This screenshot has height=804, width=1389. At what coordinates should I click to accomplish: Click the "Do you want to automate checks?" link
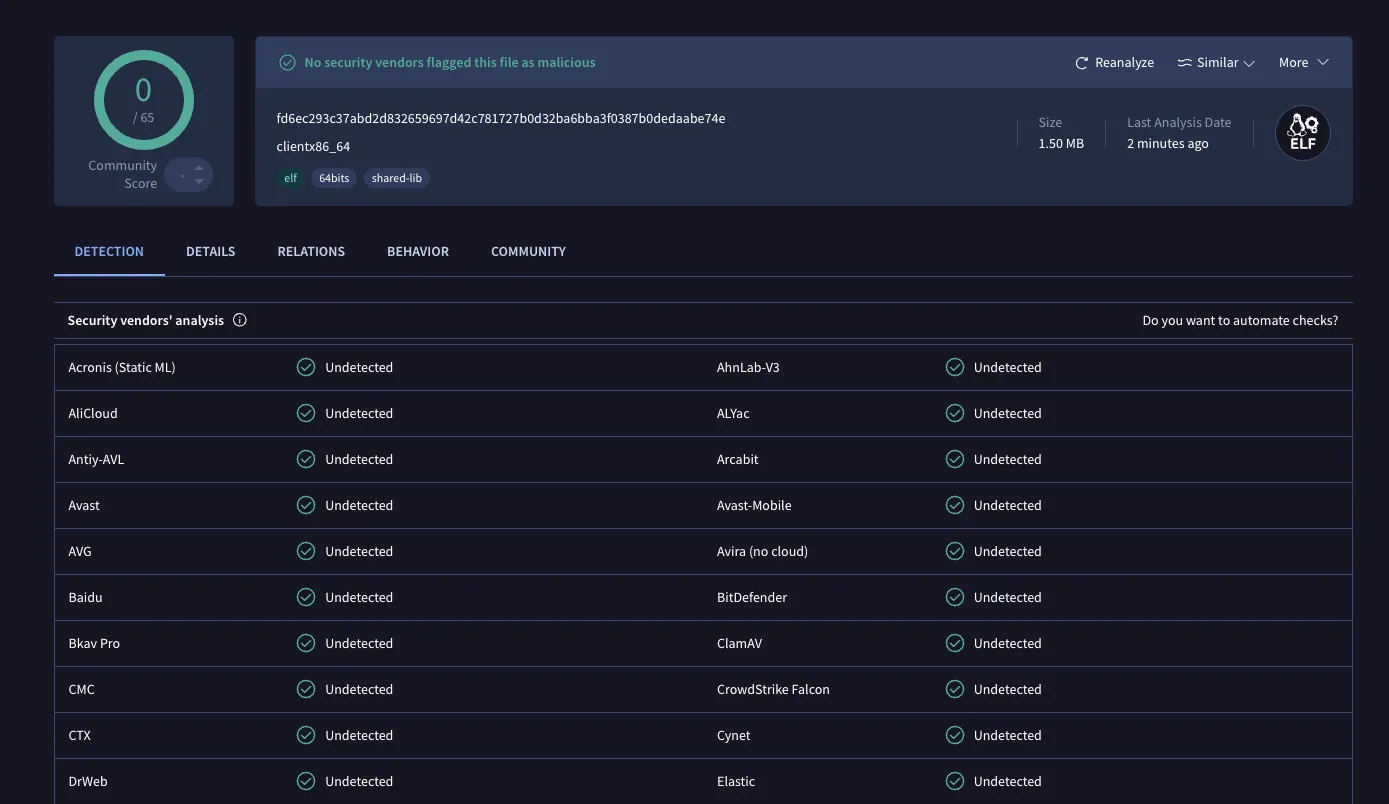1240,320
